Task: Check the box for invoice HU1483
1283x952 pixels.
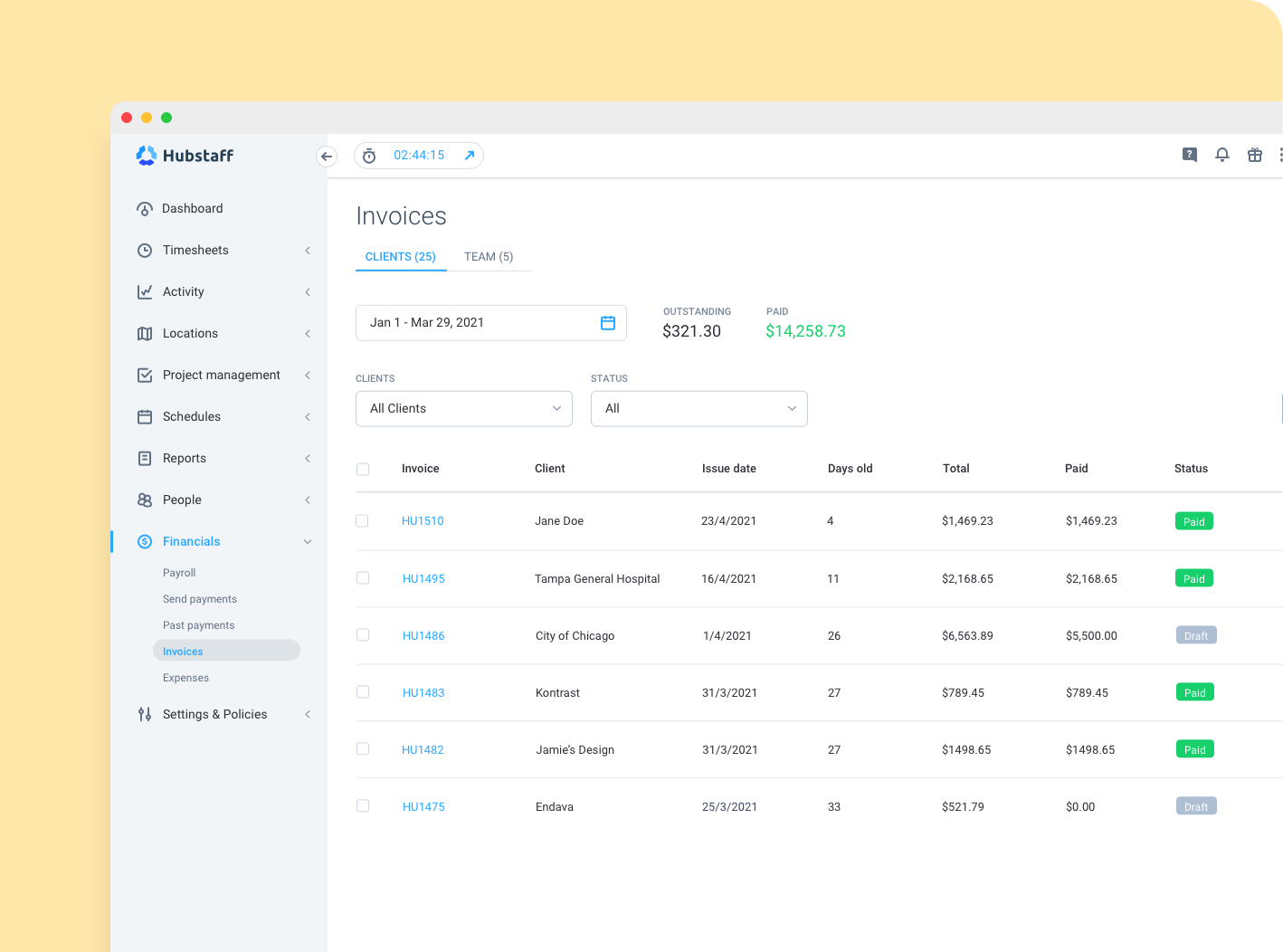Action: 363,692
